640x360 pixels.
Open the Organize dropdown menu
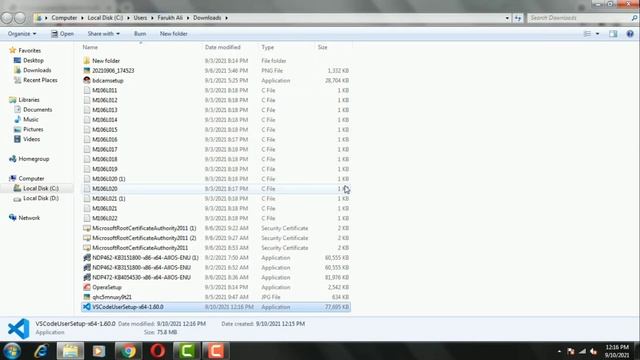pos(22,34)
